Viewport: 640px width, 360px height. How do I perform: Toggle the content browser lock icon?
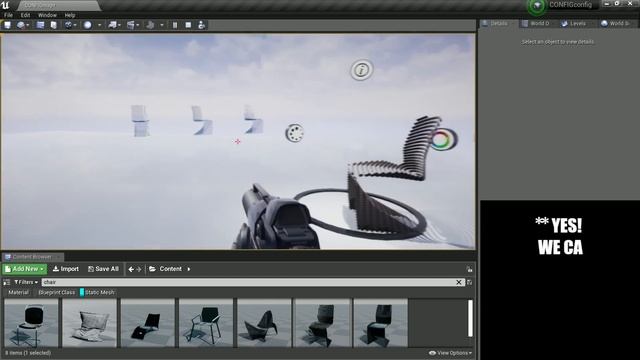[469, 269]
